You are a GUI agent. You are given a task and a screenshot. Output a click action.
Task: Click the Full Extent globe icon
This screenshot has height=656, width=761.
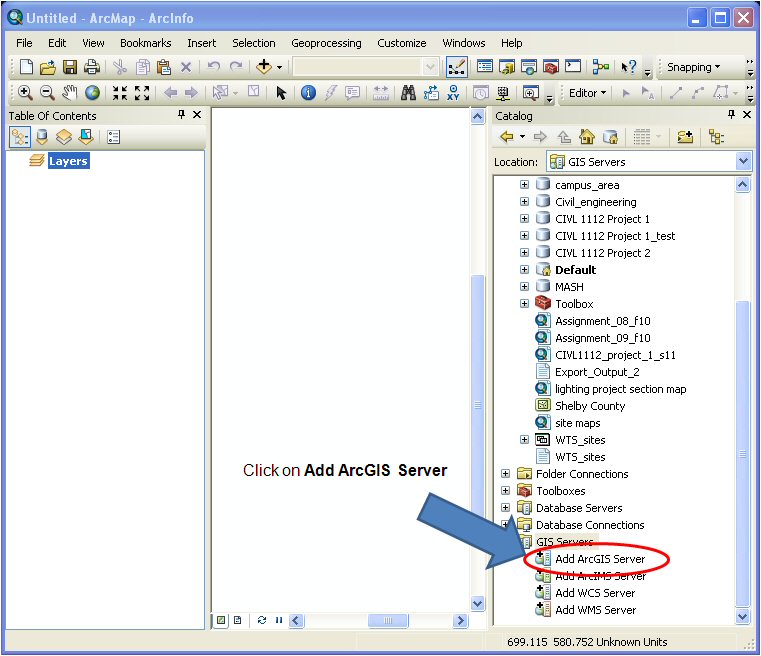point(92,92)
